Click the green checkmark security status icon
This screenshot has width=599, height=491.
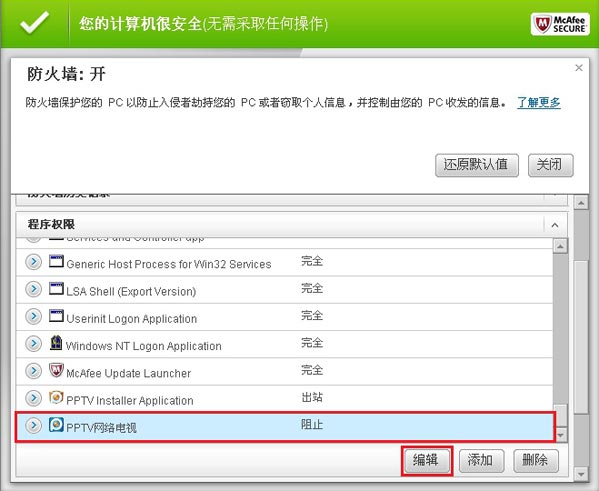point(35,22)
